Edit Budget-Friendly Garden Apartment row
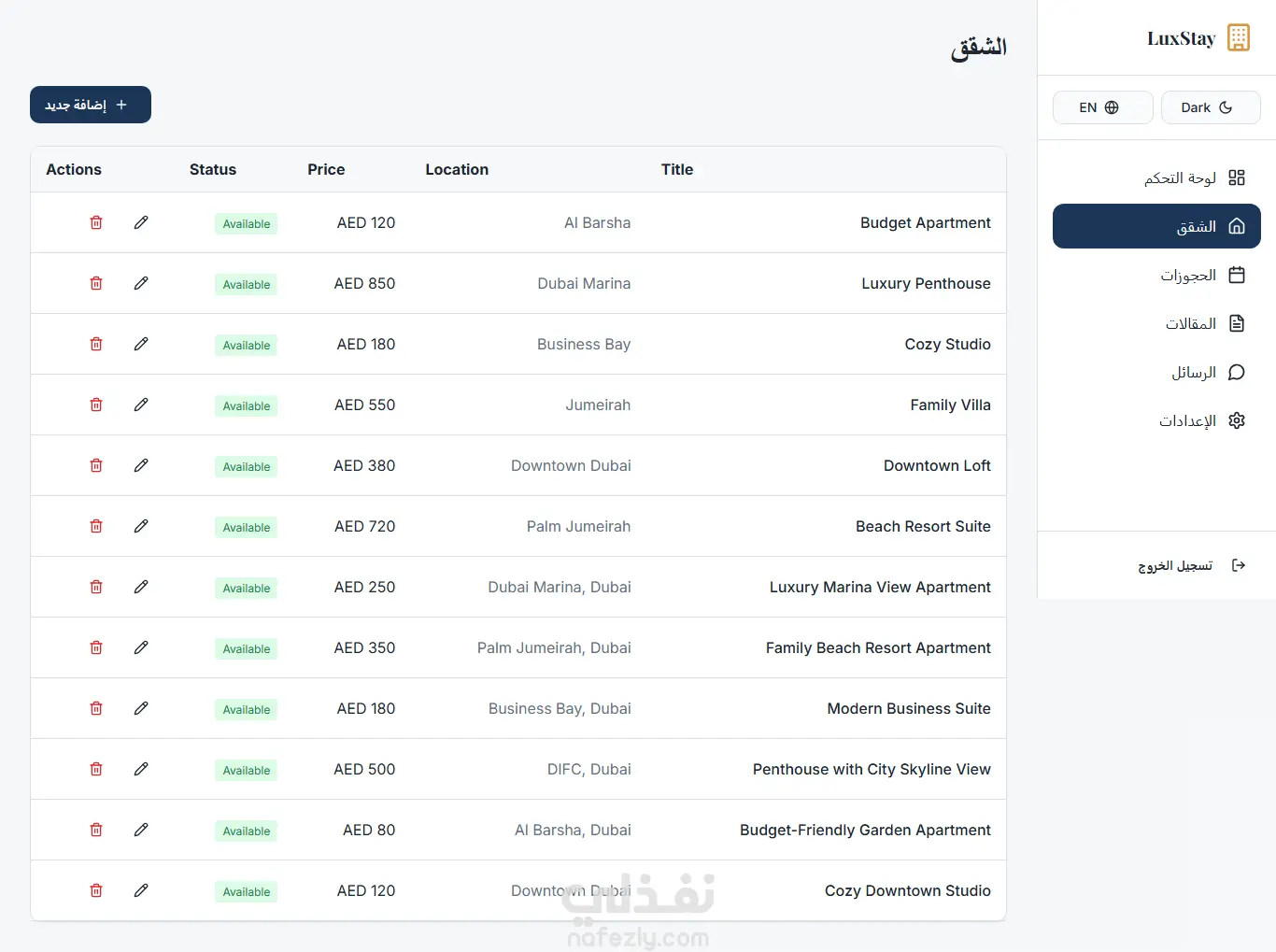Image resolution: width=1276 pixels, height=952 pixels. [x=141, y=830]
